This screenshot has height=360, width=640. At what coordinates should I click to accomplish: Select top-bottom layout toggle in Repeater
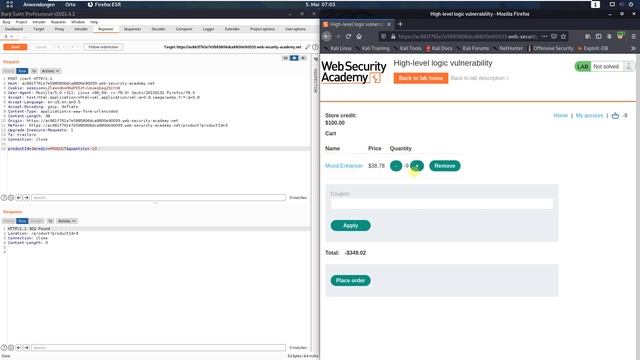pos(294,58)
